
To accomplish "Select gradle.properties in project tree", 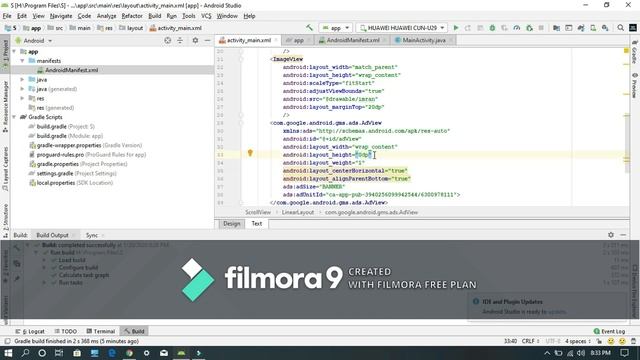I will coord(78,164).
